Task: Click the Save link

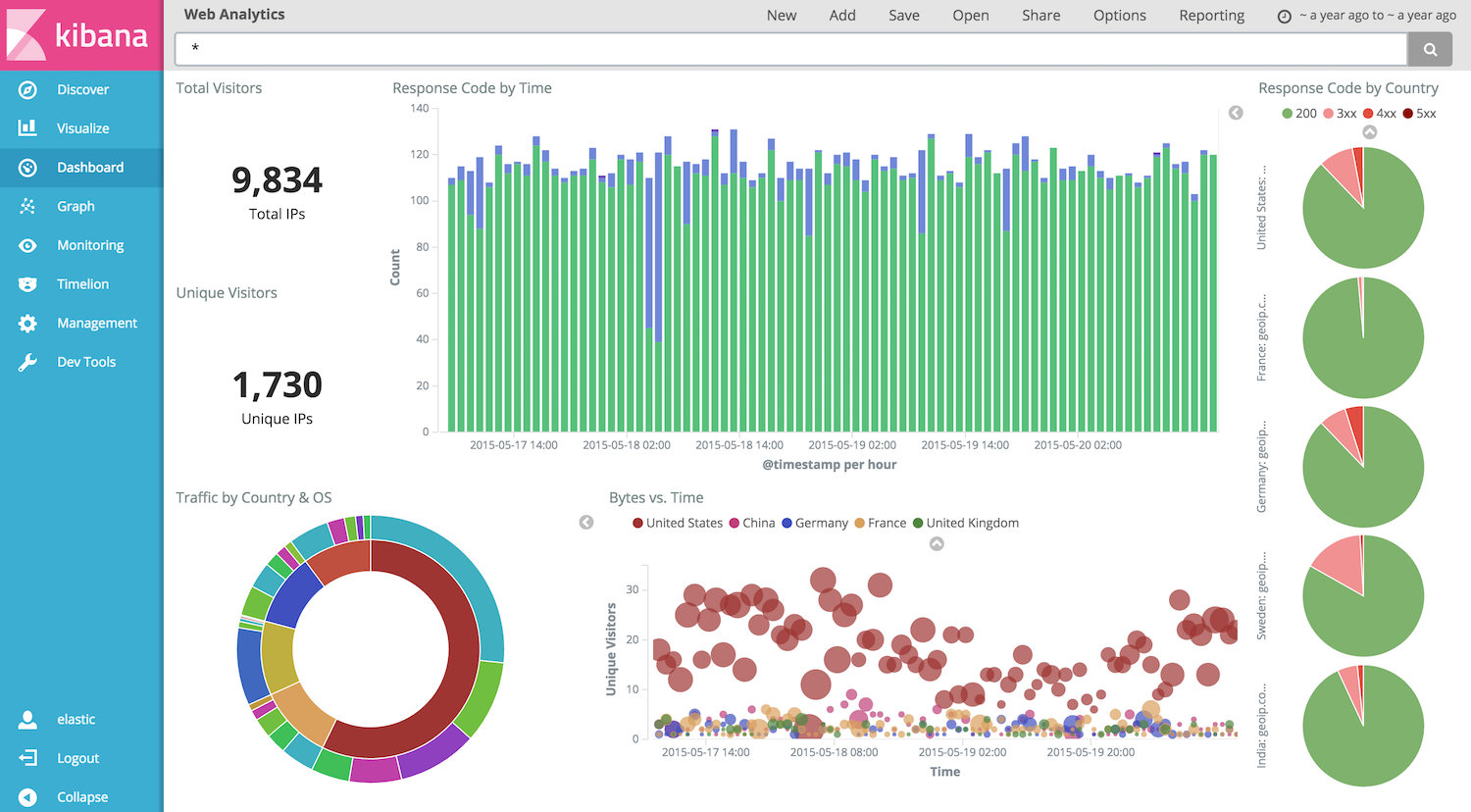Action: tap(903, 15)
